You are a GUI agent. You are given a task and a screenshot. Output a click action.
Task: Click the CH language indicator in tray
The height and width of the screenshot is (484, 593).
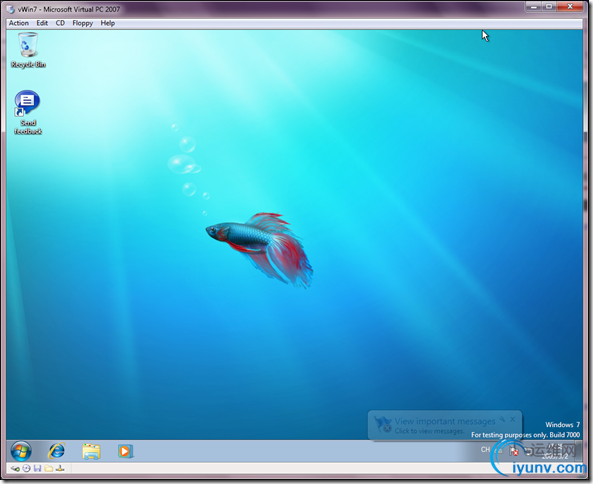coord(485,450)
